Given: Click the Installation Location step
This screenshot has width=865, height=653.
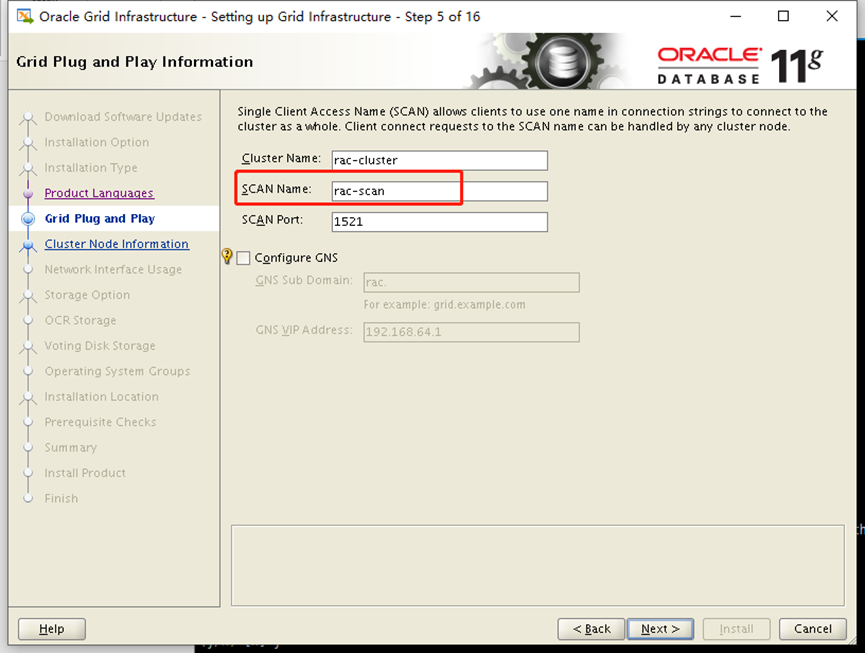Looking at the screenshot, I should (x=102, y=397).
